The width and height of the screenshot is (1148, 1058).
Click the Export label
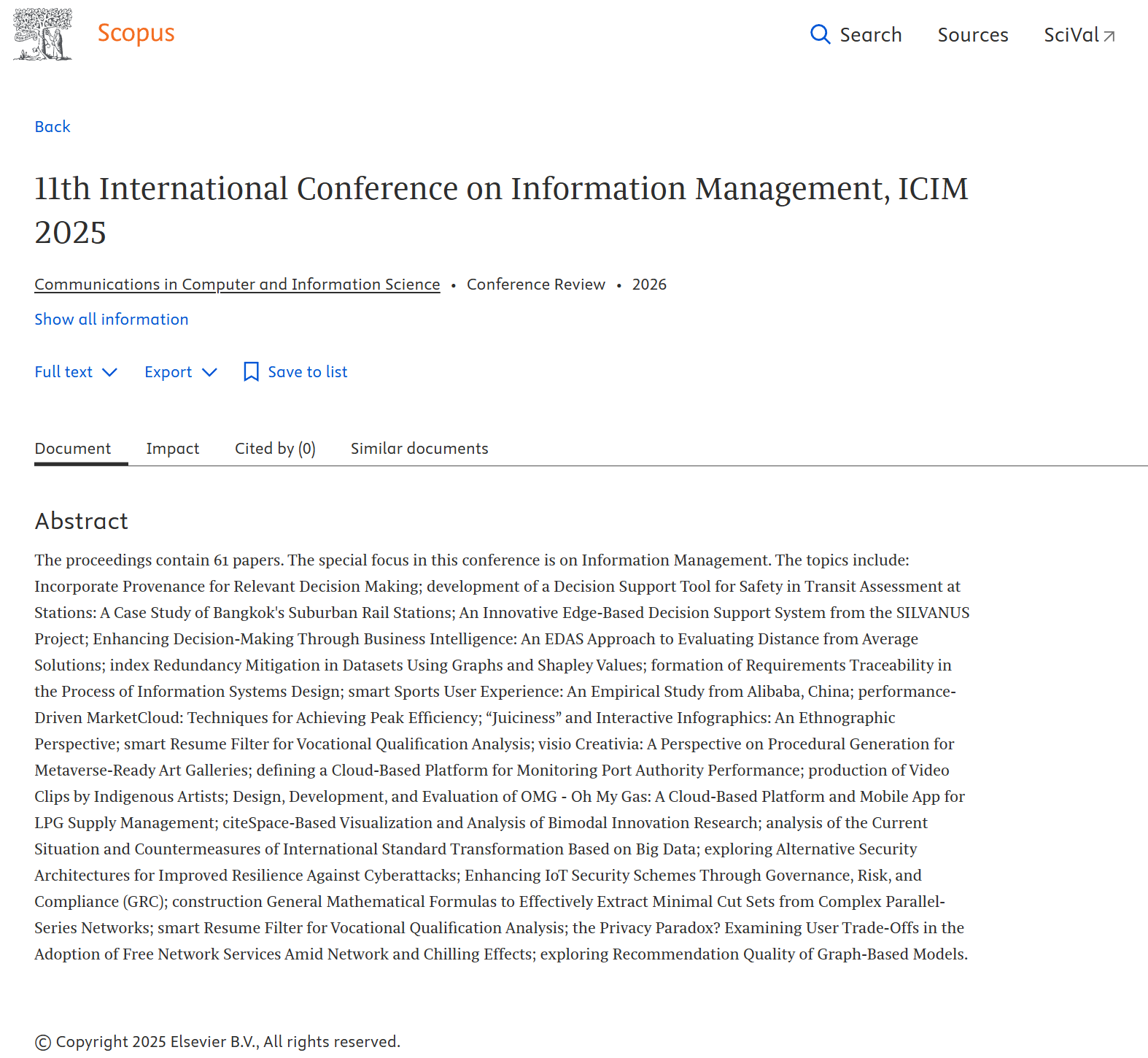point(168,372)
